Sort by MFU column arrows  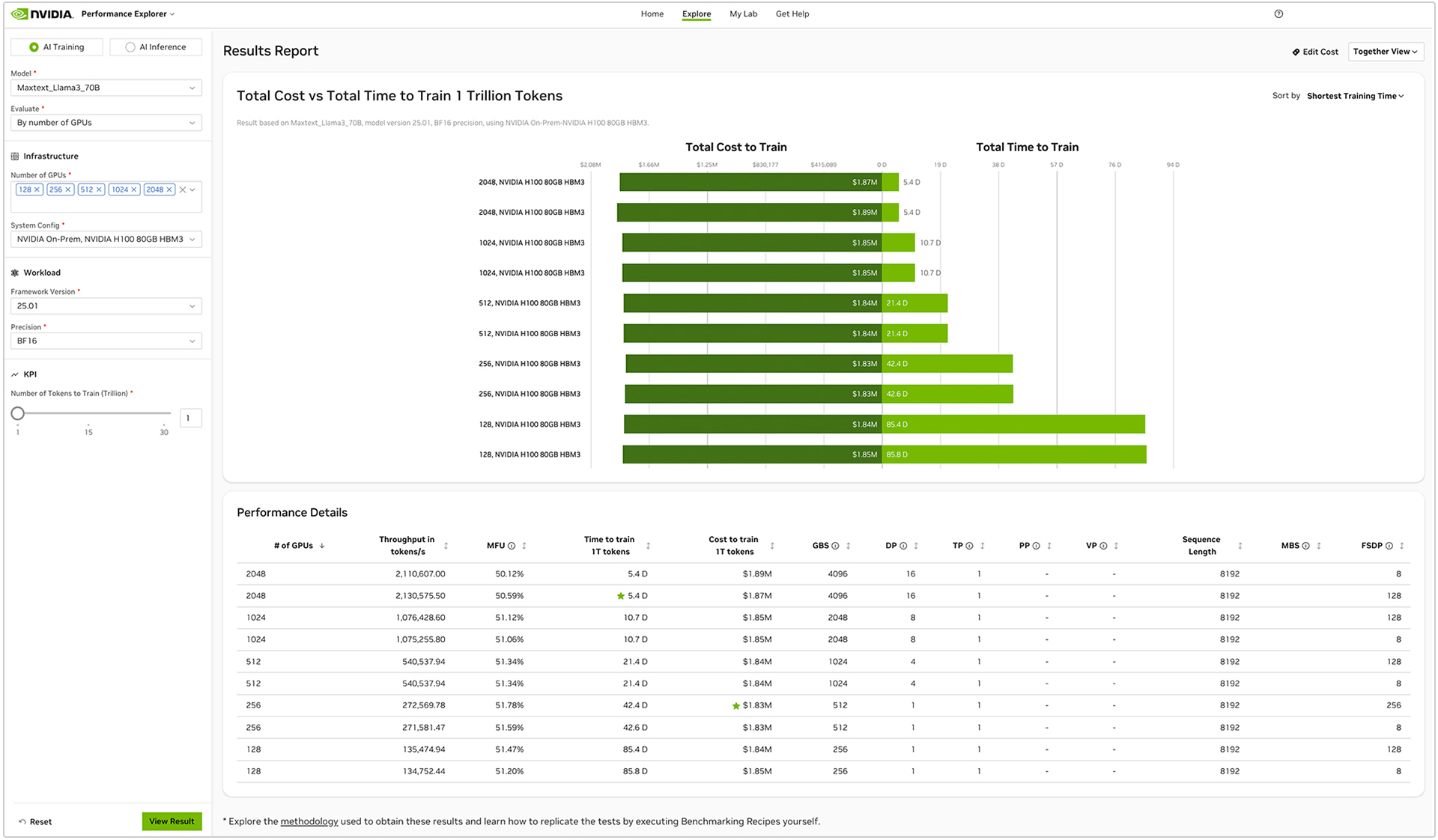[524, 546]
